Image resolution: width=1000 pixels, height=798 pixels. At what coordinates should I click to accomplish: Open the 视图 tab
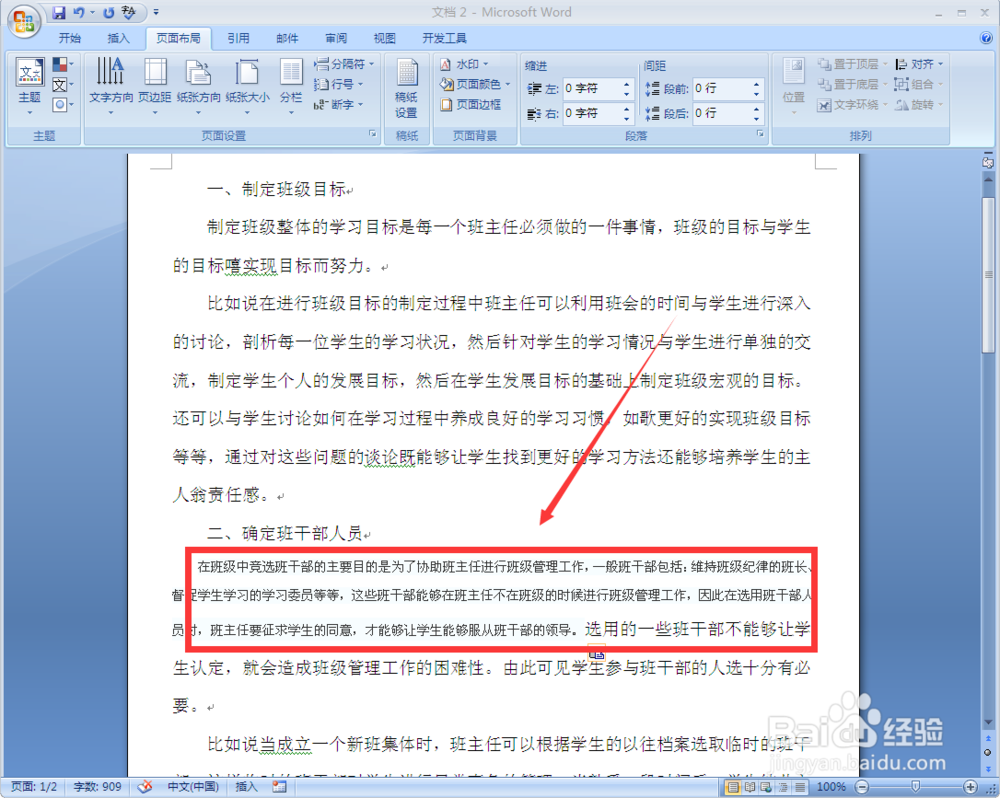pos(384,38)
